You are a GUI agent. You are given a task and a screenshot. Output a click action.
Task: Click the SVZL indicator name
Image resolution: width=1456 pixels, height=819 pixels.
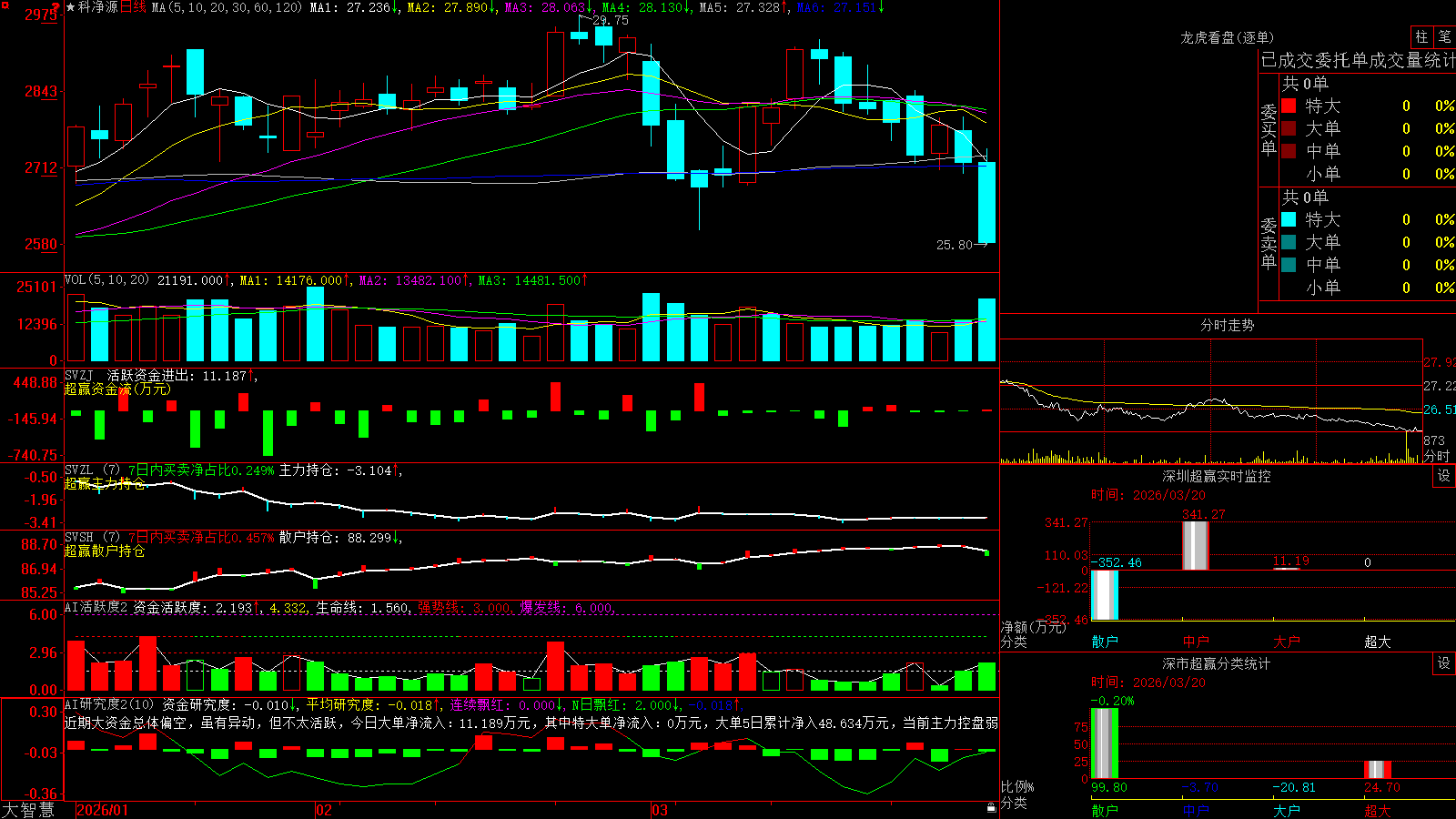coord(79,470)
